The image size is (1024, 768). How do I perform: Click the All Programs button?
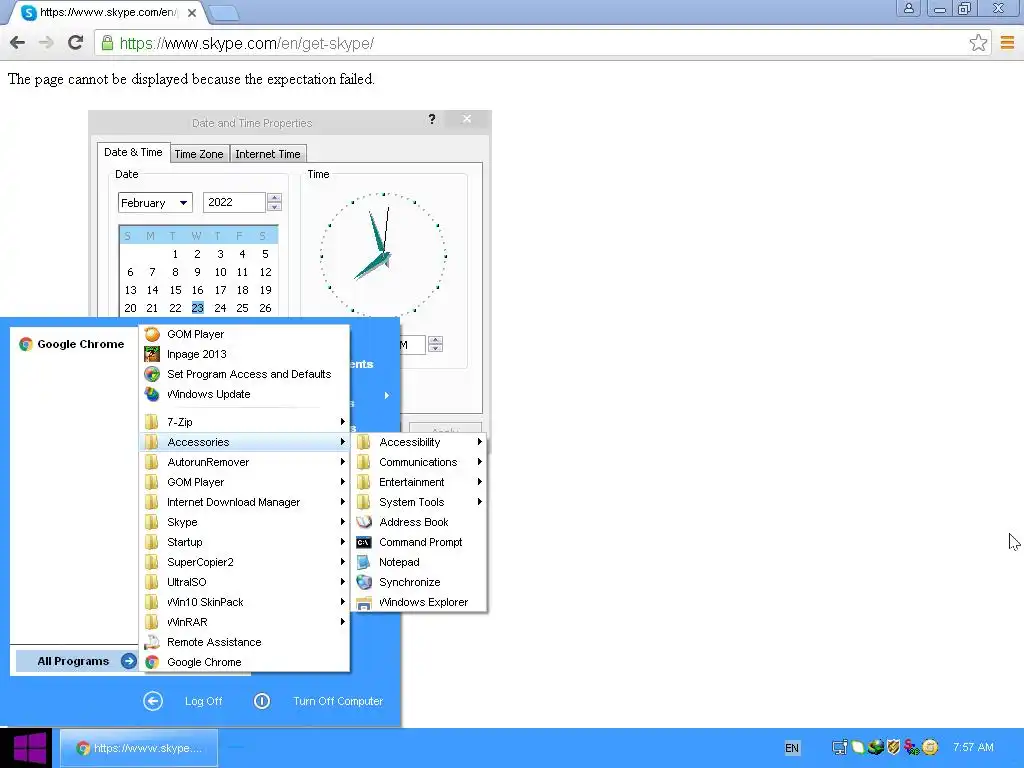pos(76,662)
